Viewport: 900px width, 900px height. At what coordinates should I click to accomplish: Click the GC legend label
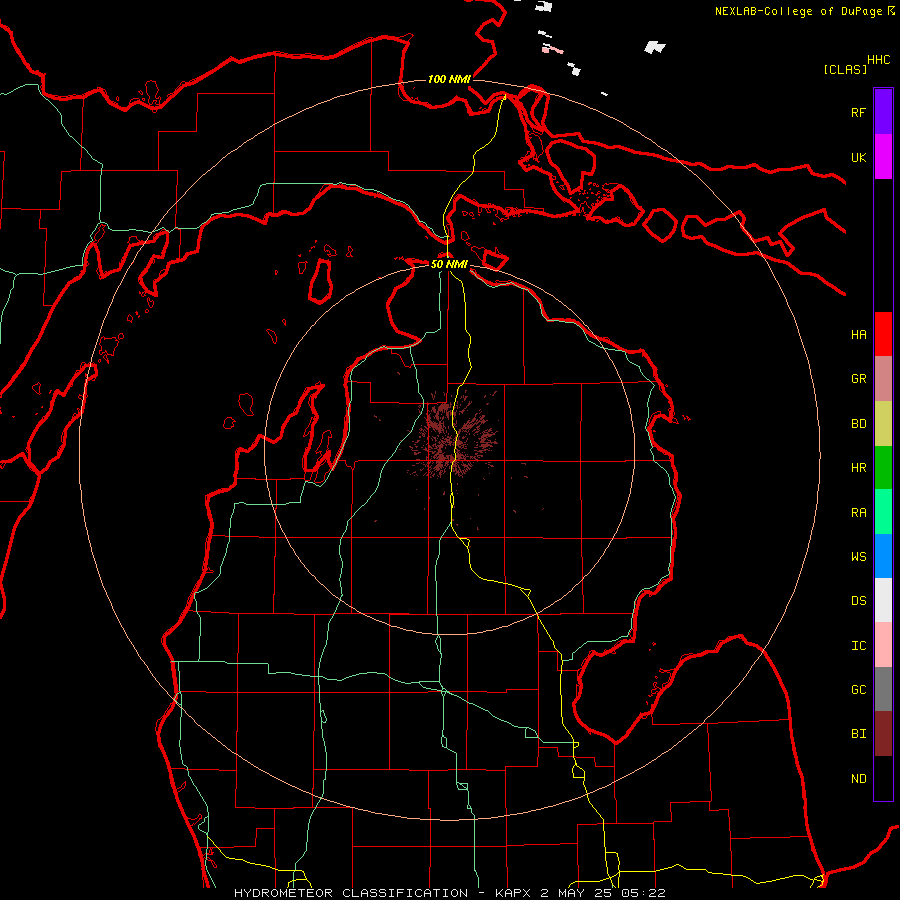[x=858, y=690]
